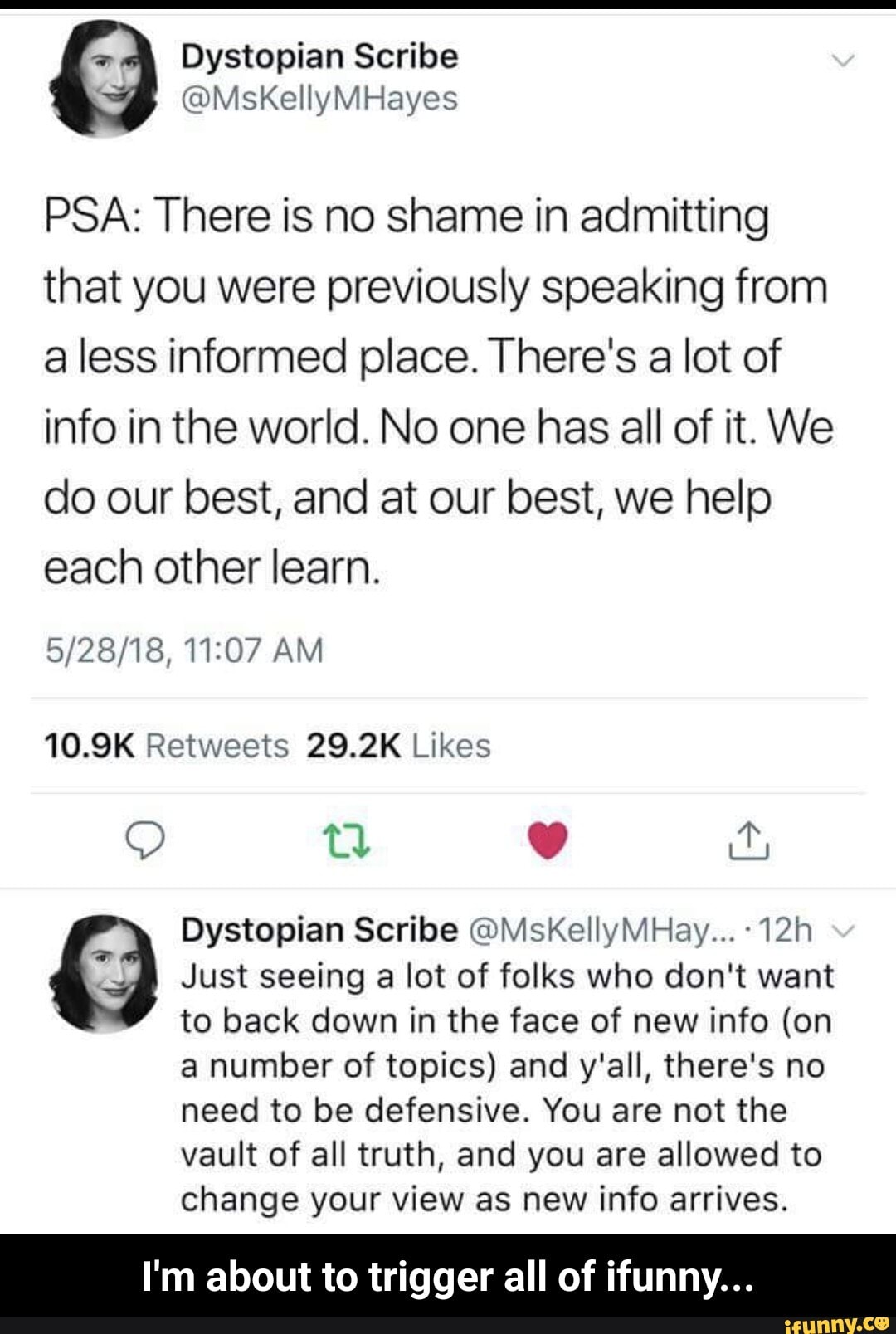View the 29.2K Likes list
Image resolution: width=896 pixels, height=1334 pixels.
pos(398,745)
